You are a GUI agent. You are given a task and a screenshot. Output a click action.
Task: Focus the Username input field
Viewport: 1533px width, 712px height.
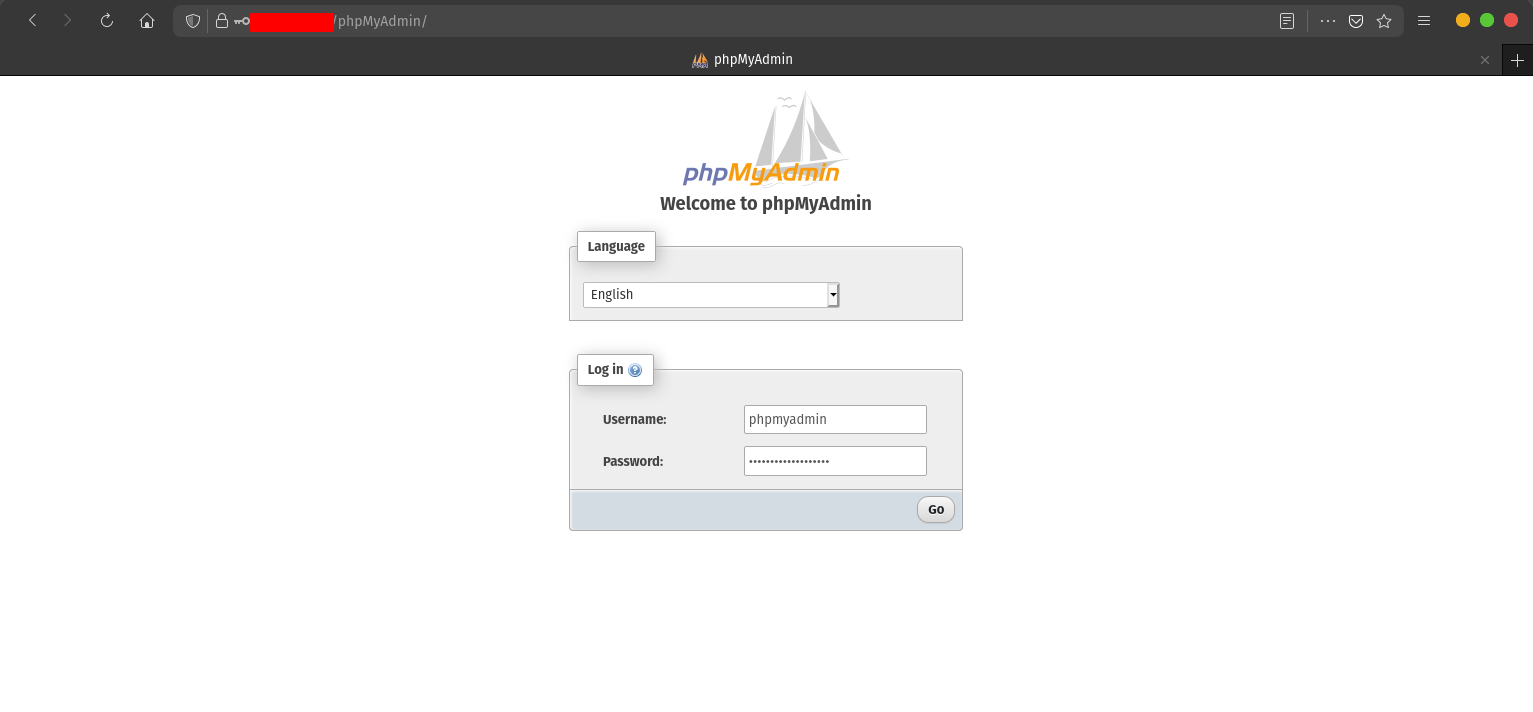[x=835, y=419]
